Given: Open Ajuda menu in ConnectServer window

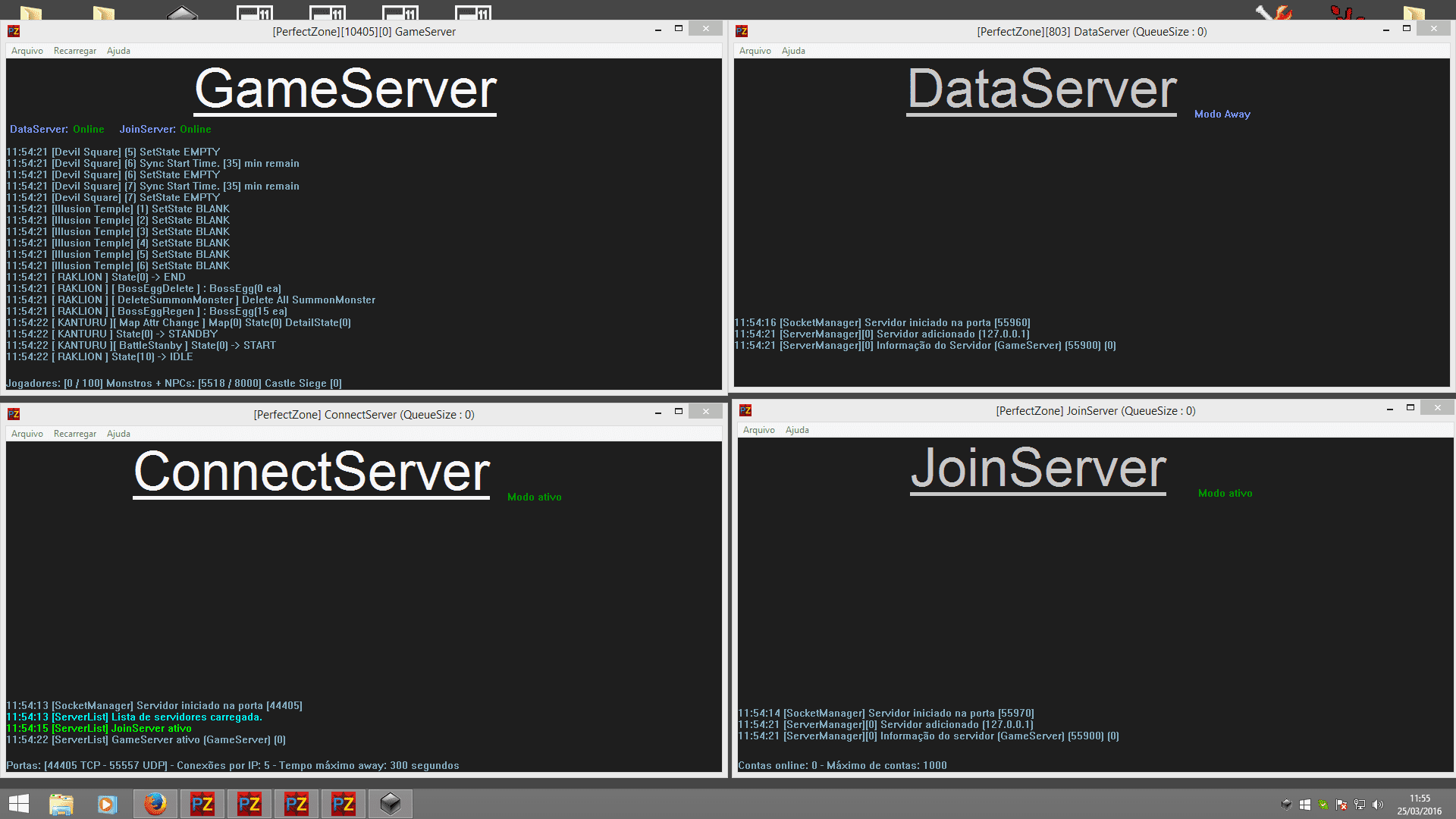Looking at the screenshot, I should (x=118, y=434).
